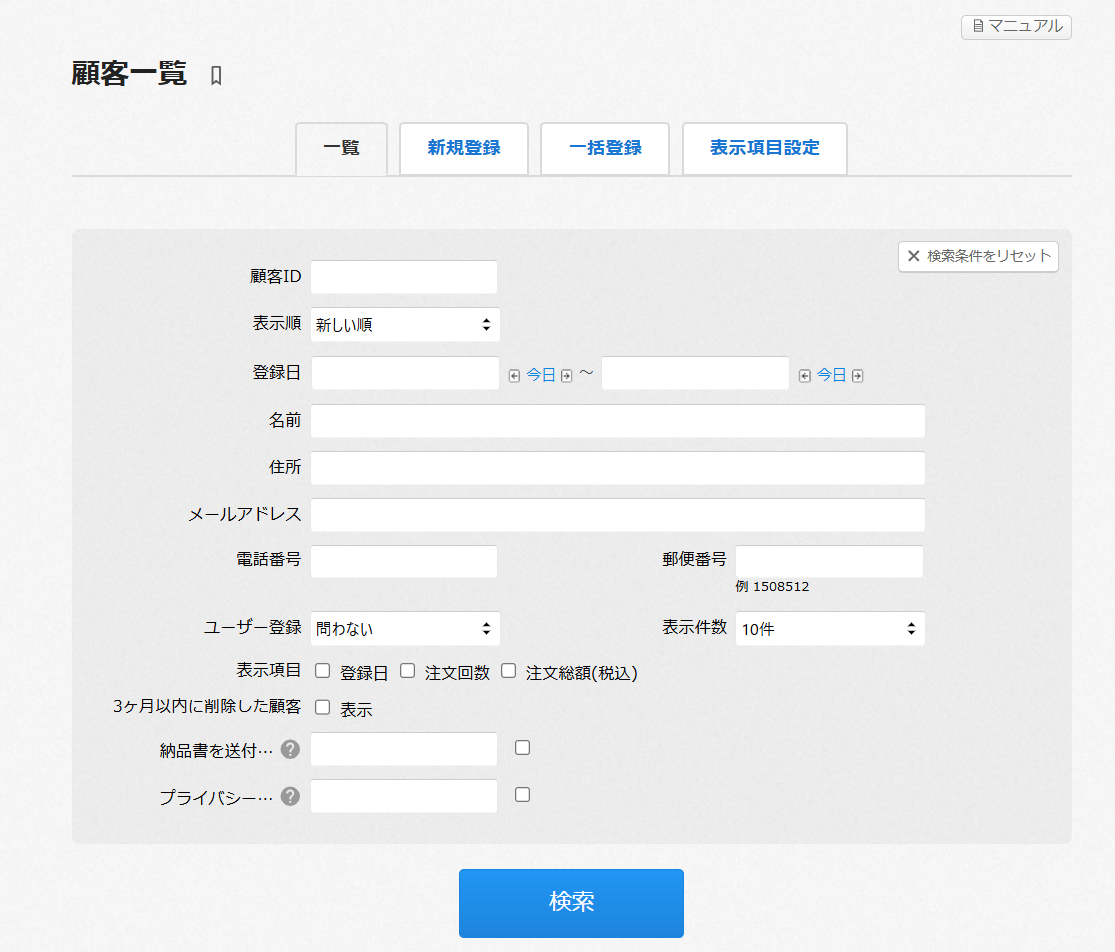Switch to the 新規登録 tab

464,148
